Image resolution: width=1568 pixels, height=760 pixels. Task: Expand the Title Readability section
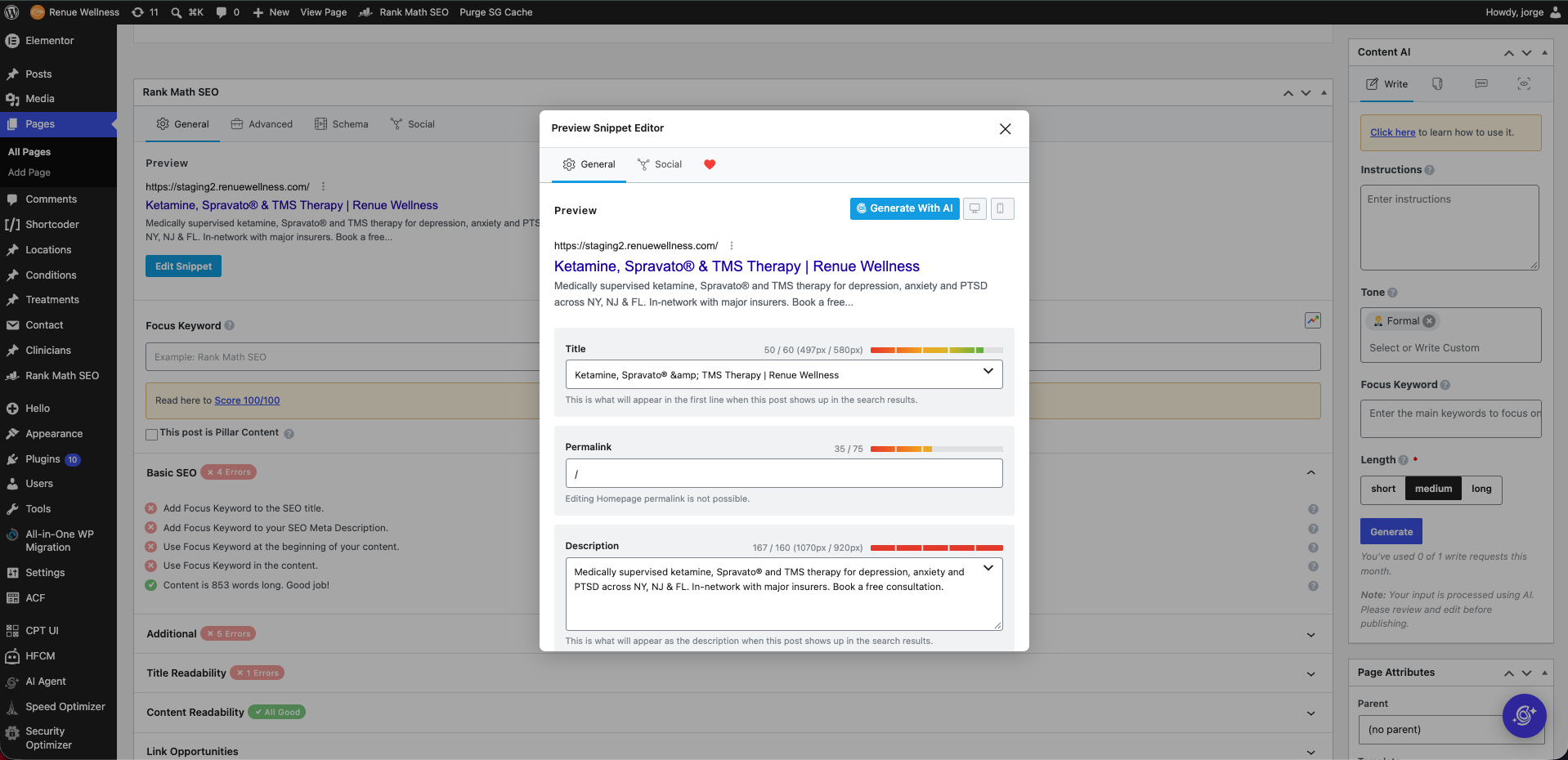pyautogui.click(x=1310, y=674)
